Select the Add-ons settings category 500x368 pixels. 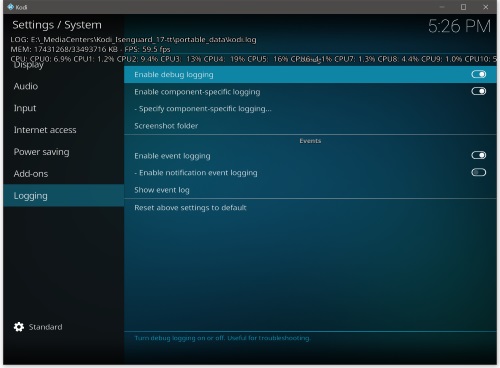63,174
